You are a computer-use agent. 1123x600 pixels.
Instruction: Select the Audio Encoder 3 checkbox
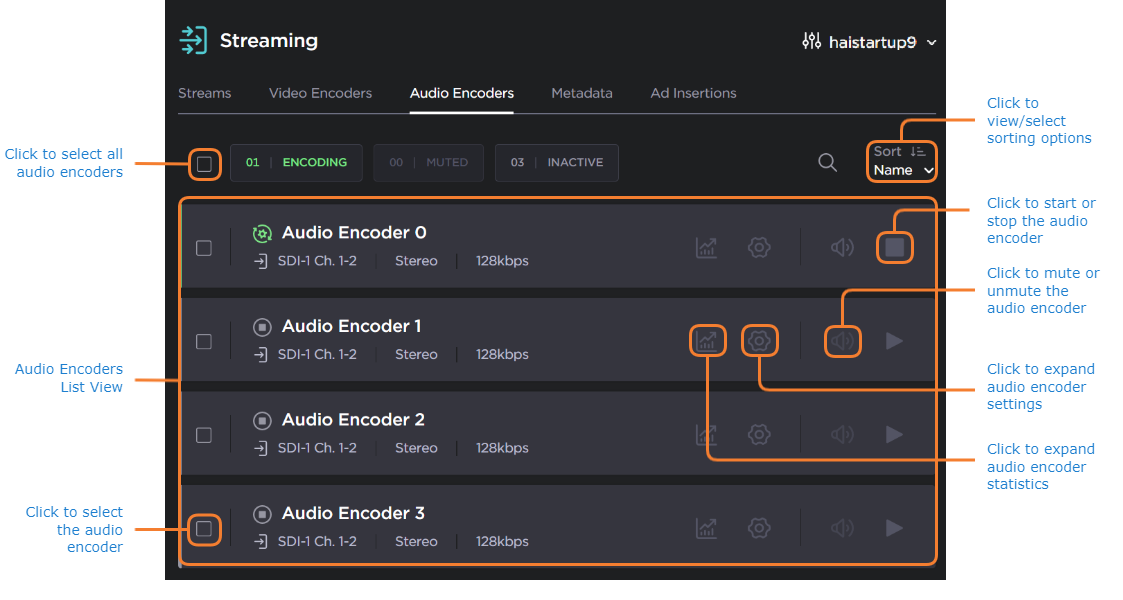coord(204,528)
